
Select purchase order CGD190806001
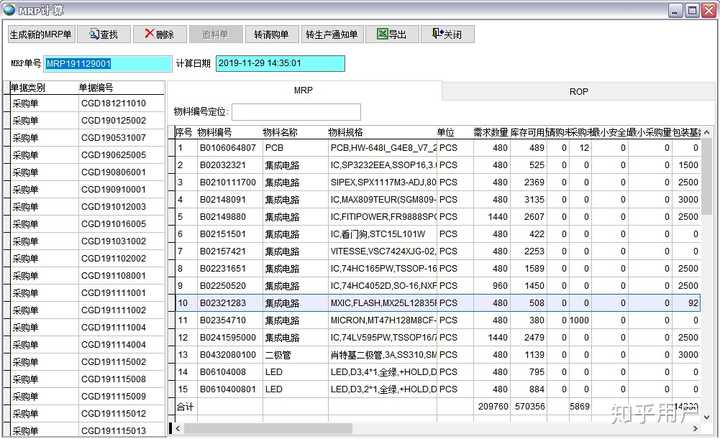point(113,172)
